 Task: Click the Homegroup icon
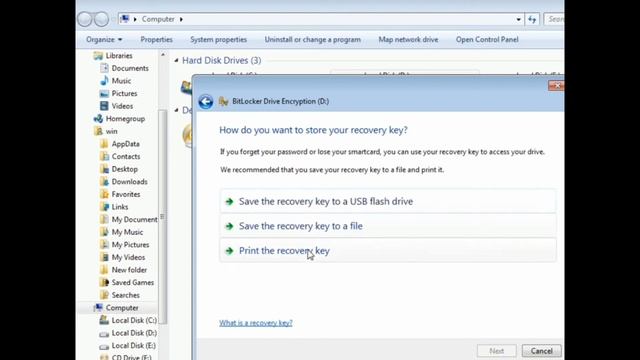98,119
